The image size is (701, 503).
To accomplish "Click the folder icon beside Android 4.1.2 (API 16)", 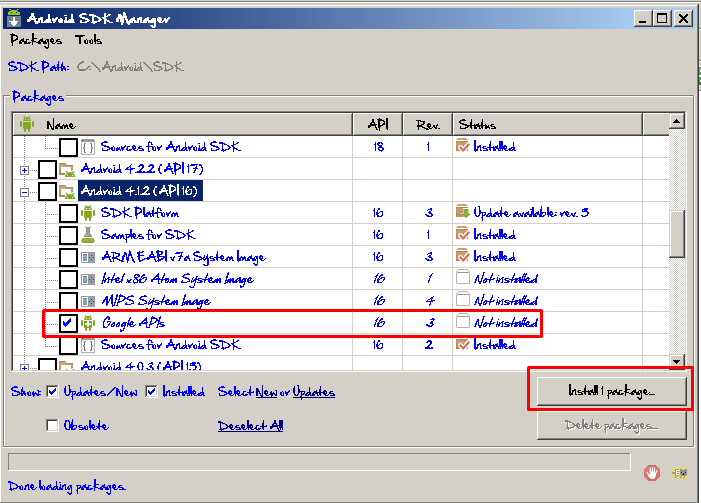I will coord(67,191).
